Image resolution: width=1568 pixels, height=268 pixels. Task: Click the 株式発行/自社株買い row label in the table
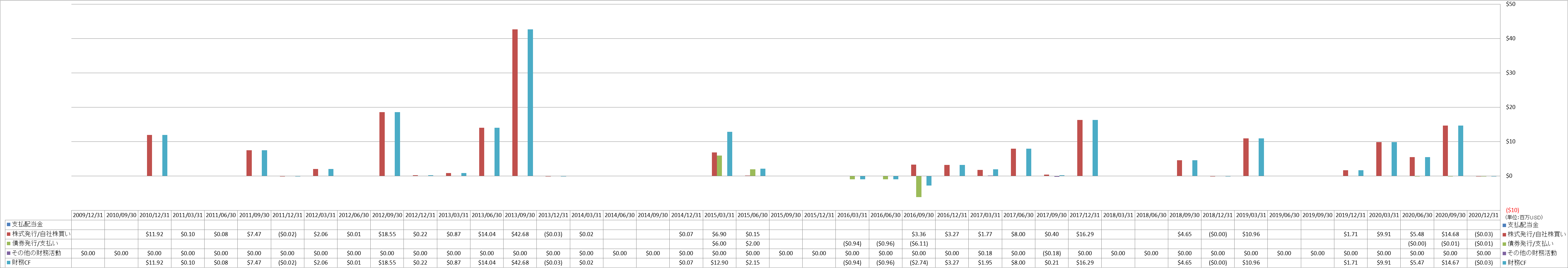pos(41,234)
